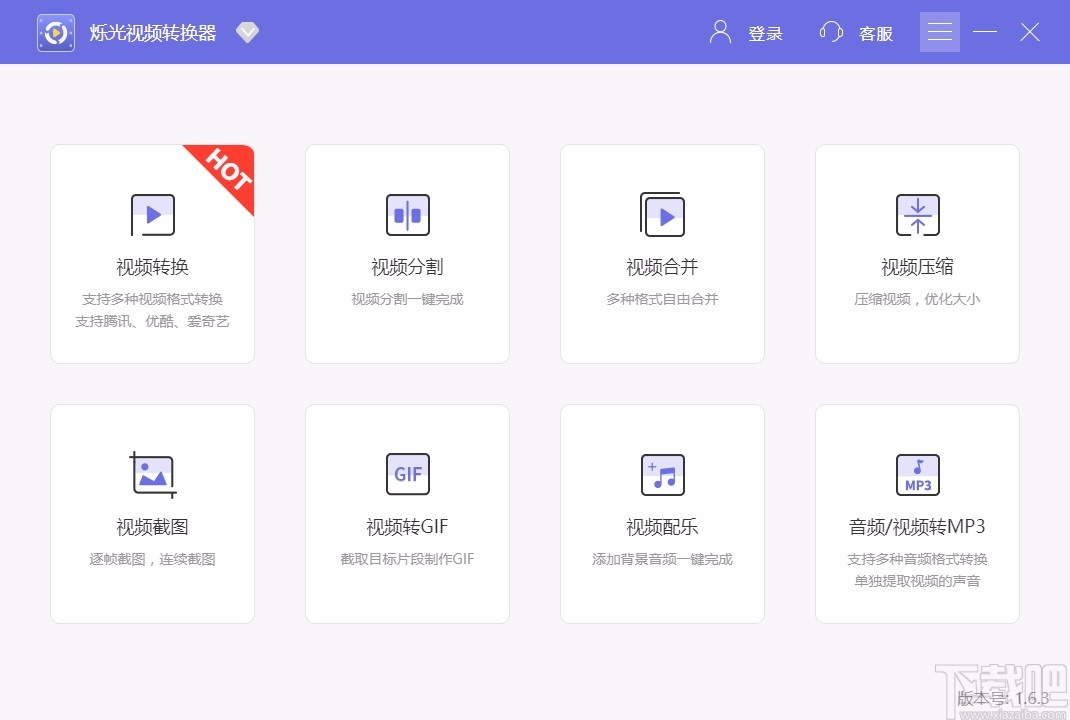This screenshot has width=1070, height=720.
Task: Open the 视频配乐 background music tool
Action: point(662,513)
